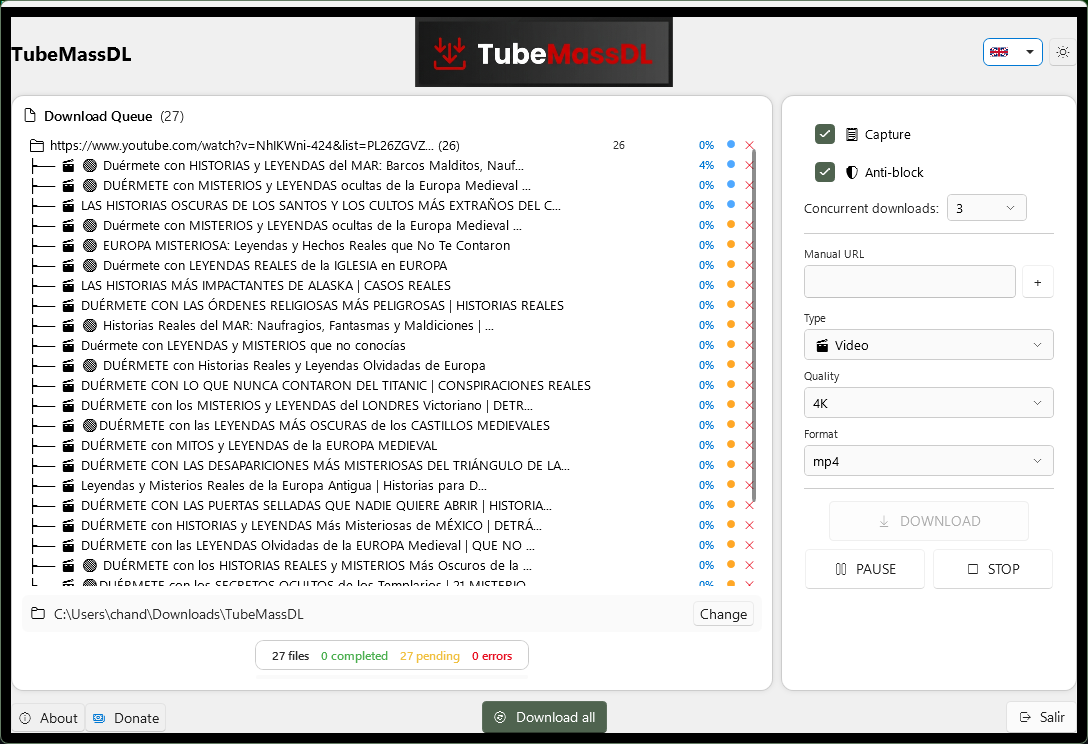Viewport: 1088px width, 744px height.
Task: Uncheck the Capture checkbox
Action: point(824,134)
